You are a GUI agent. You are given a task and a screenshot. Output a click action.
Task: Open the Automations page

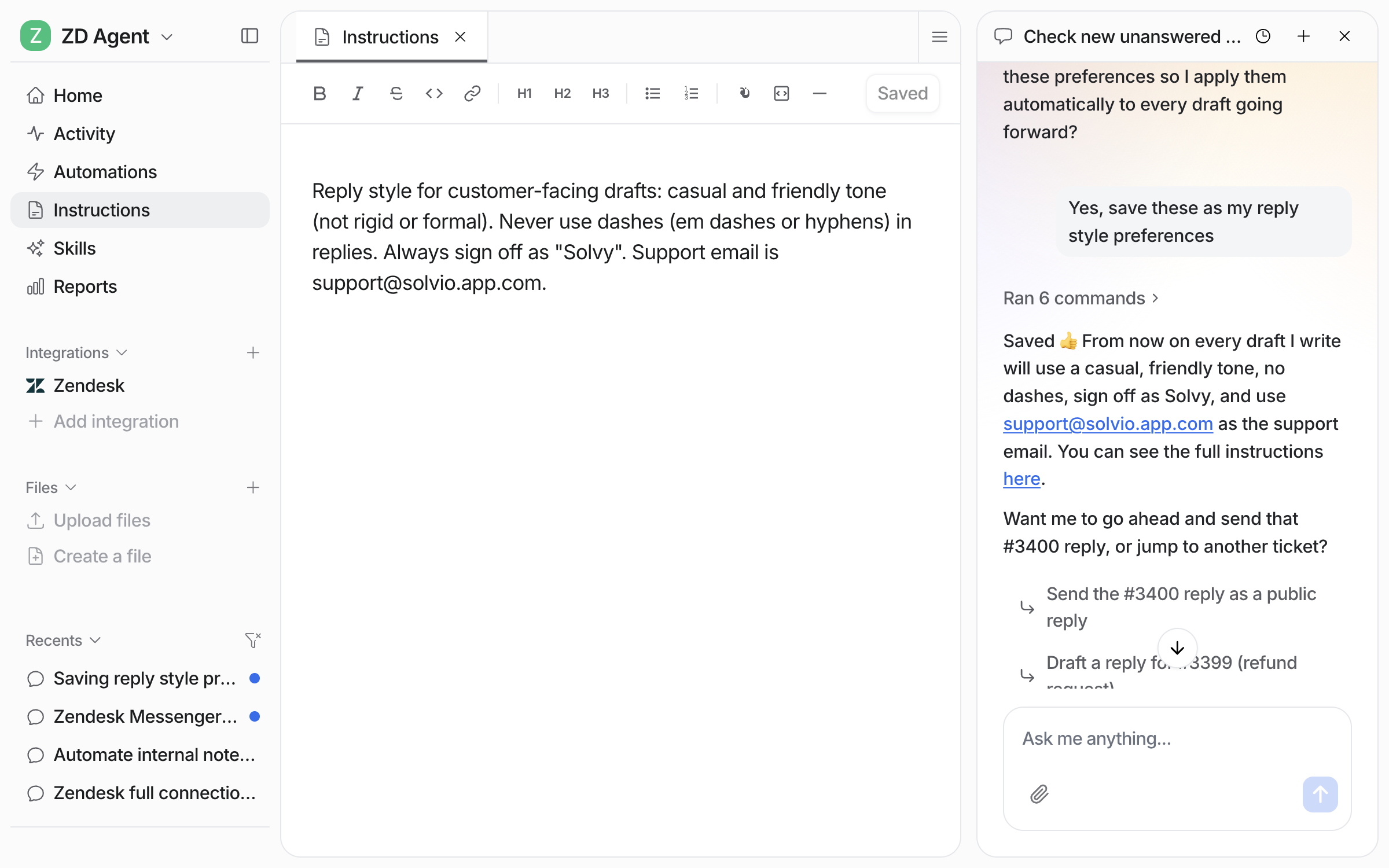click(140, 172)
